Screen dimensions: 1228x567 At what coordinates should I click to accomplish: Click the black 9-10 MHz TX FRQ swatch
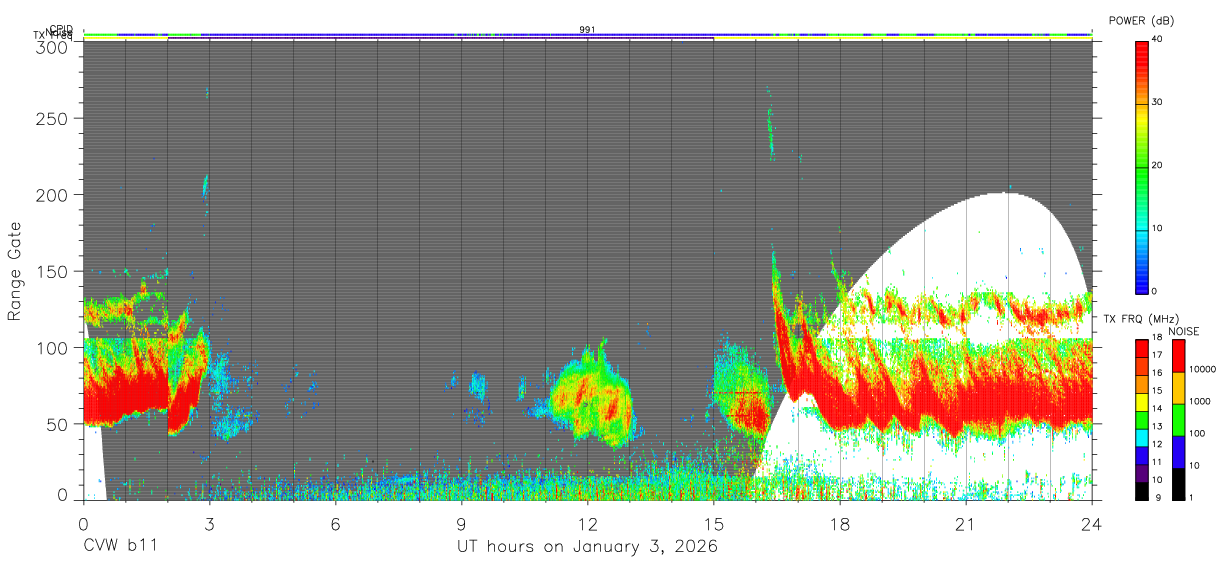(x=1141, y=489)
